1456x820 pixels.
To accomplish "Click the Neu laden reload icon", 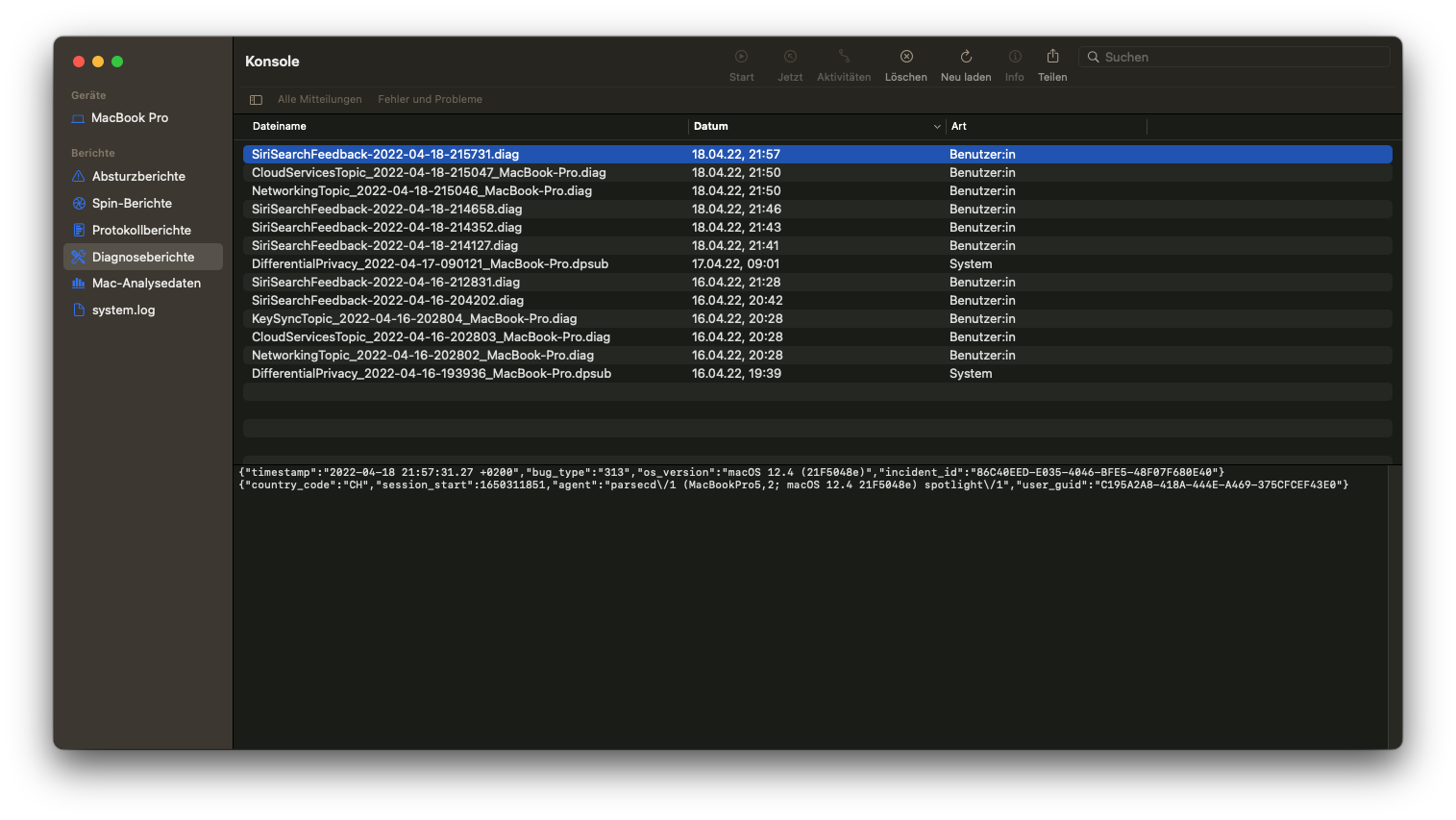I will coord(966,57).
